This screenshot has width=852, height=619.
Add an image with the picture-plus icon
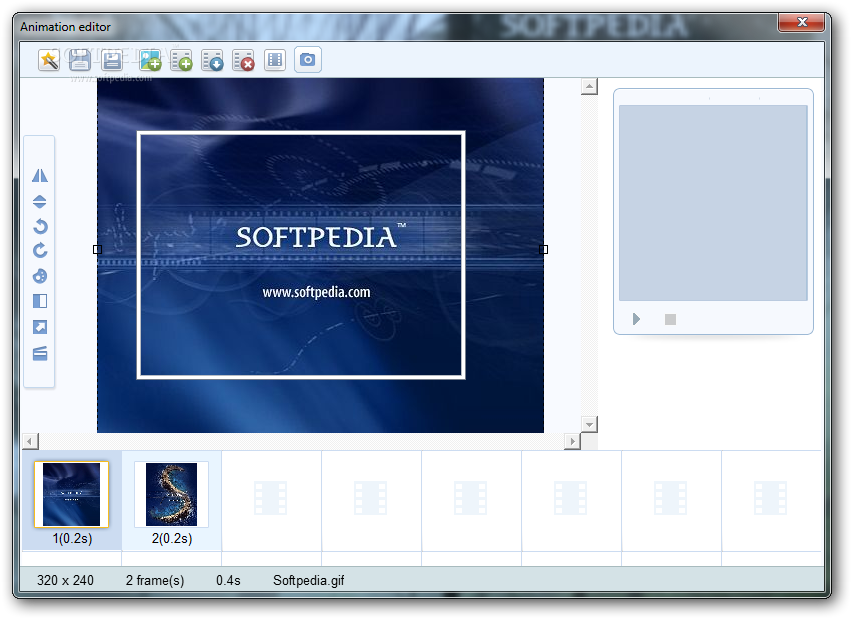pos(150,60)
